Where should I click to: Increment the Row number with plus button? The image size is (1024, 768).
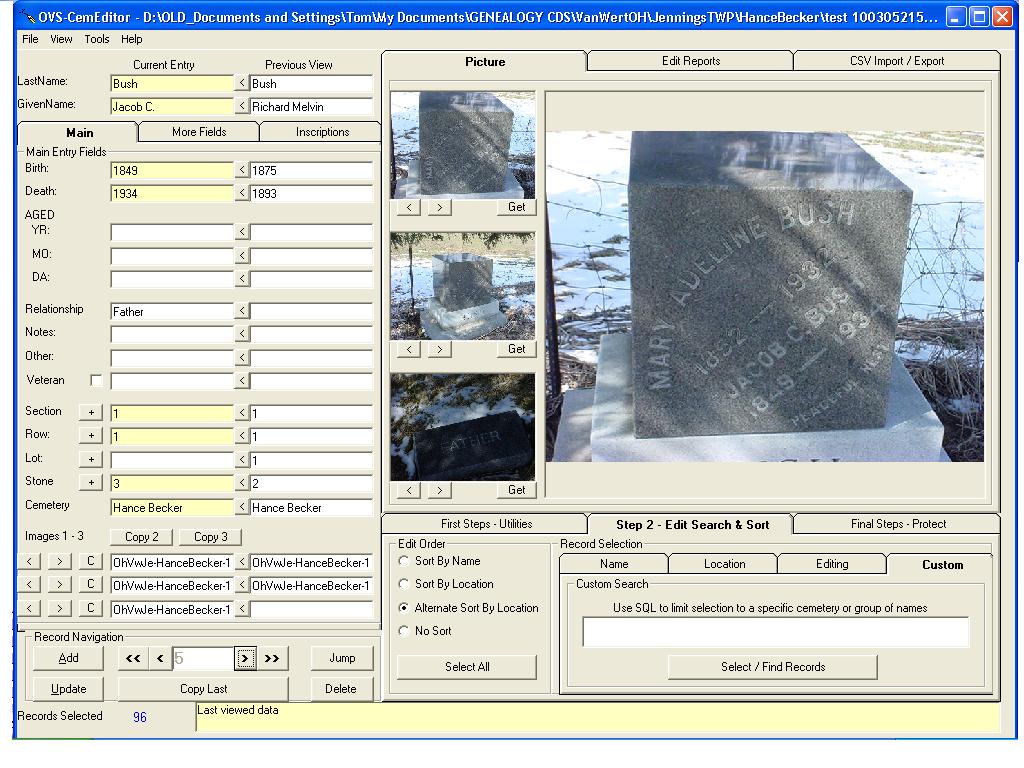pos(91,436)
